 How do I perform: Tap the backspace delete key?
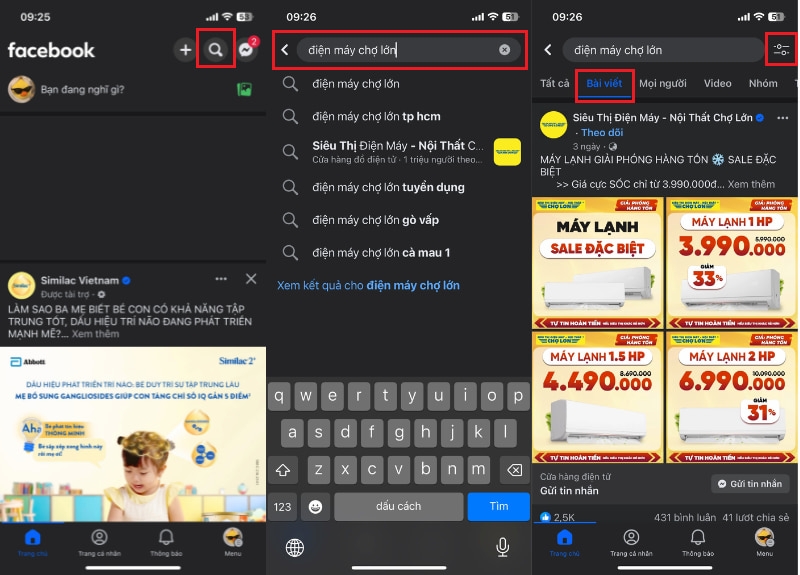[514, 470]
